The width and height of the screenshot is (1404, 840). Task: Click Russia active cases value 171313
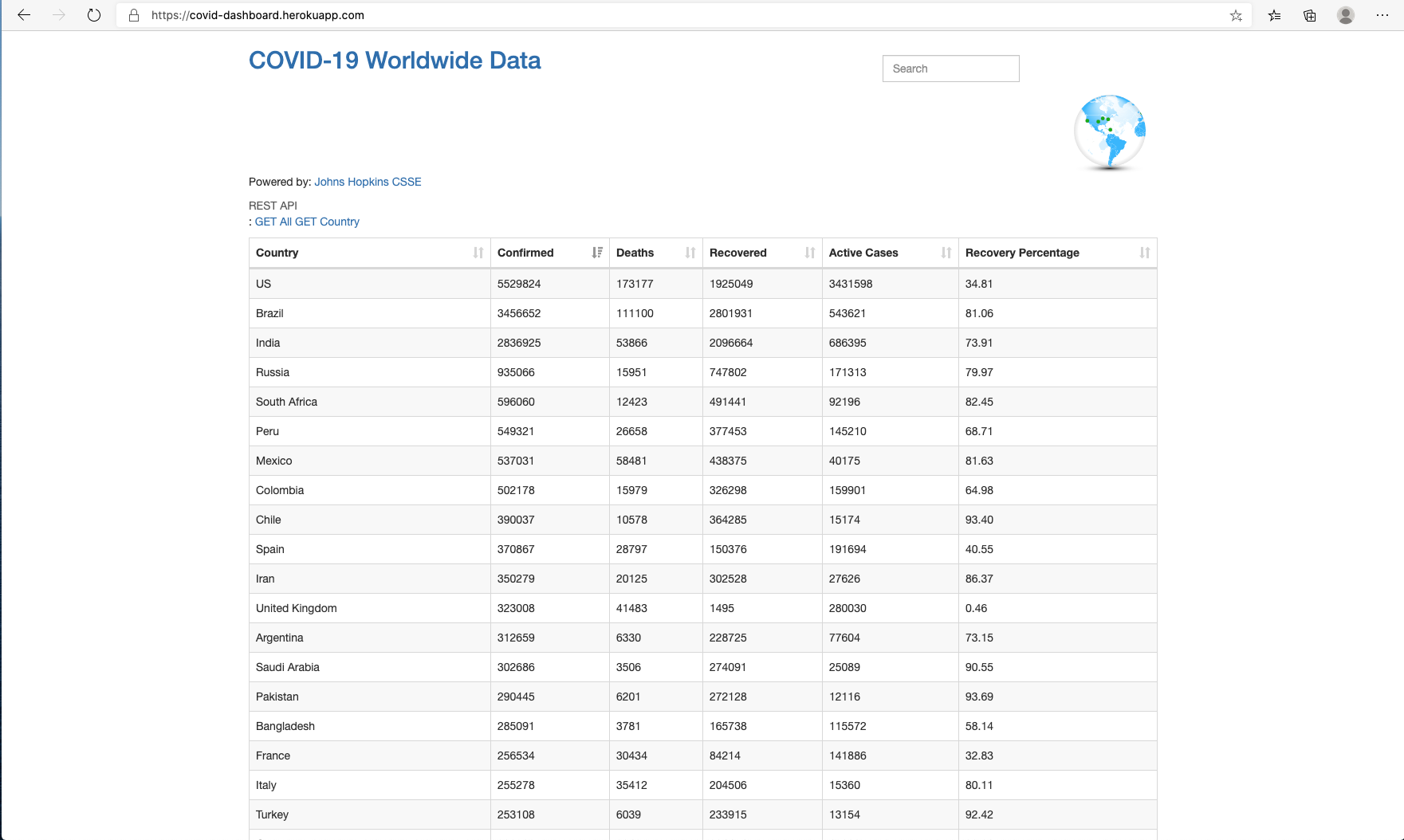point(848,372)
